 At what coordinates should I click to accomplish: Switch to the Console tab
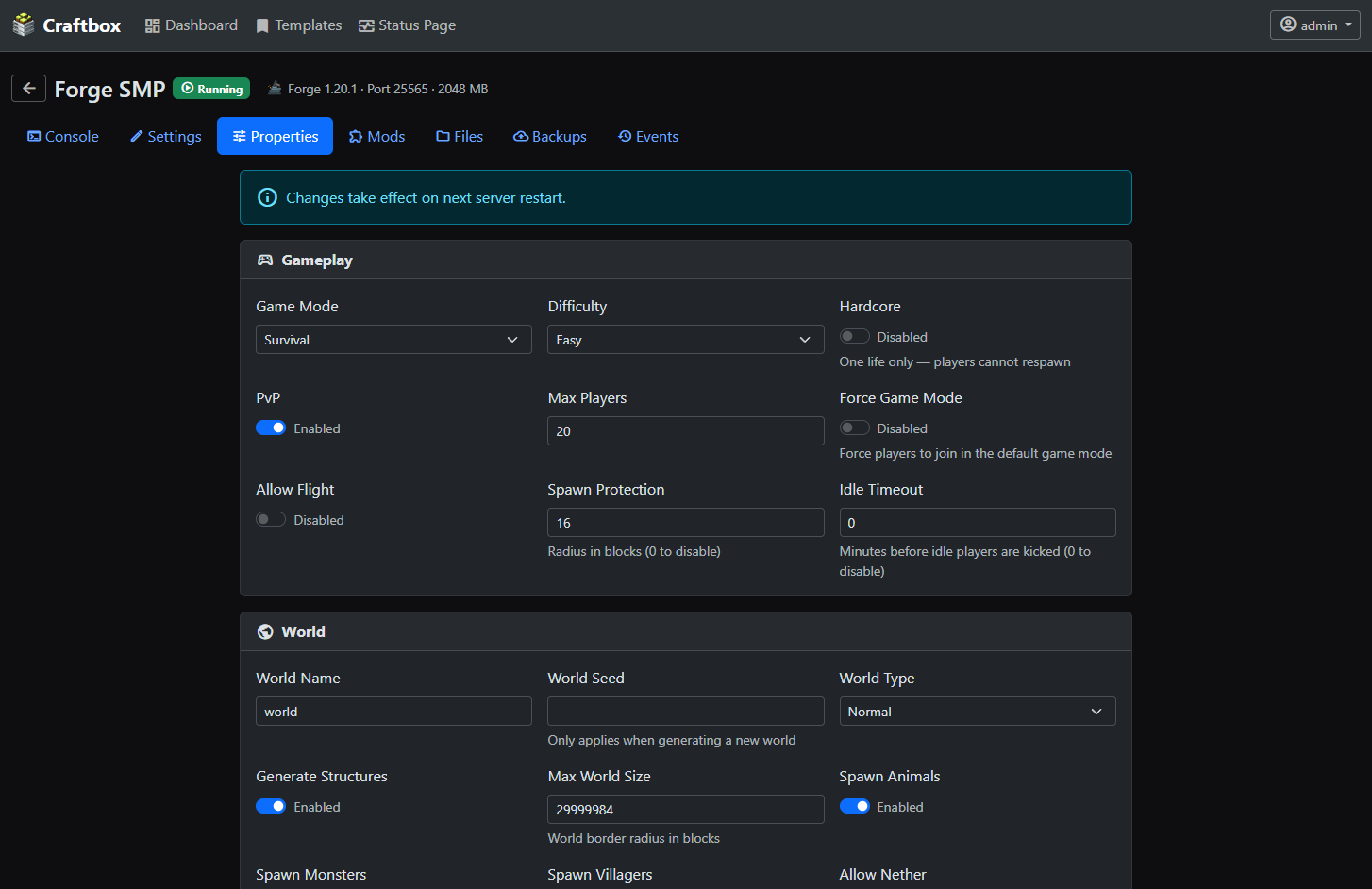click(x=63, y=136)
